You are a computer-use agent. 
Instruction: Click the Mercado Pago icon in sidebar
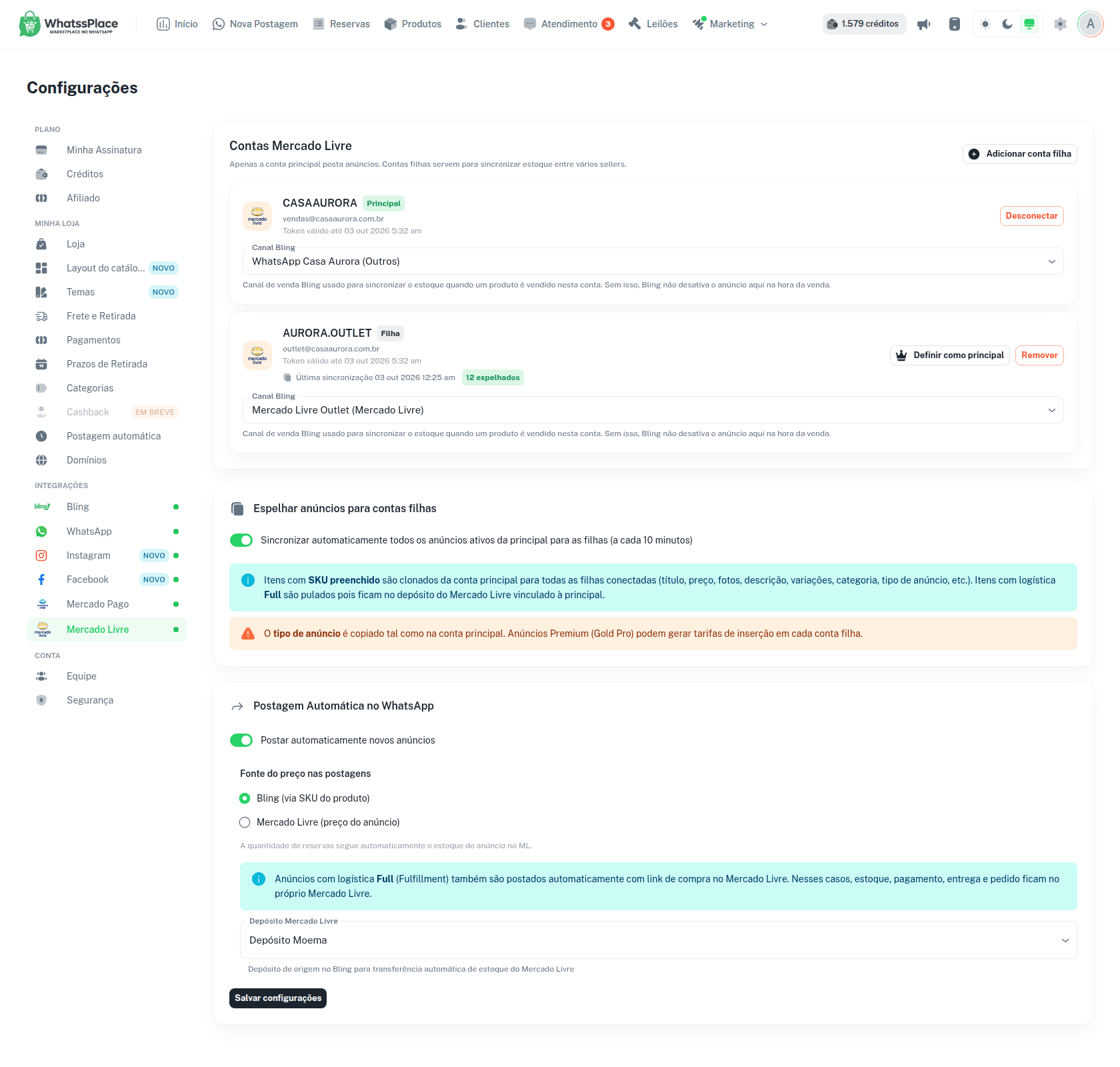(43, 604)
